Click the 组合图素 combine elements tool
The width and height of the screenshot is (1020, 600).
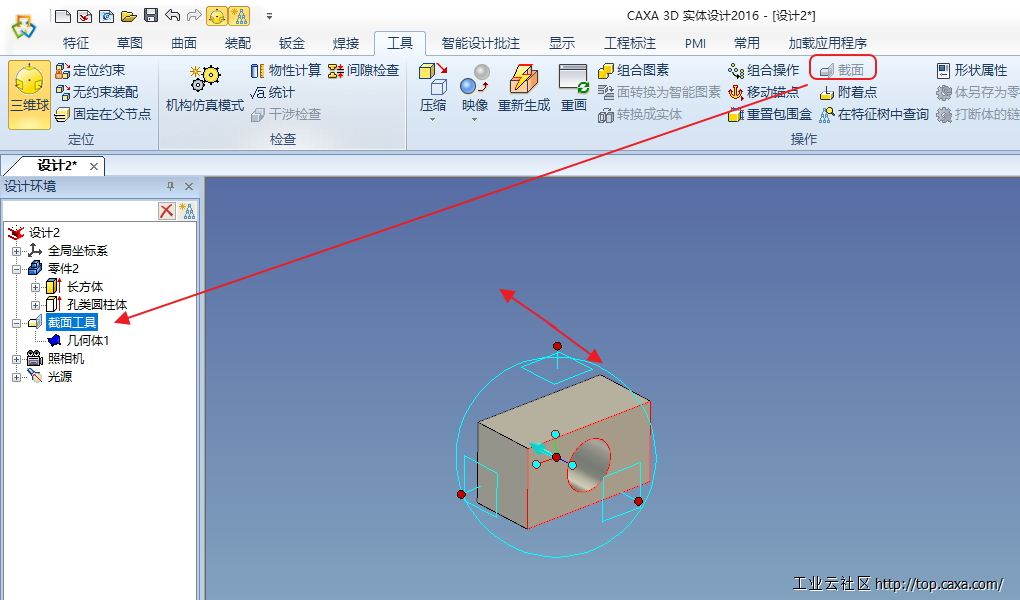click(x=634, y=70)
